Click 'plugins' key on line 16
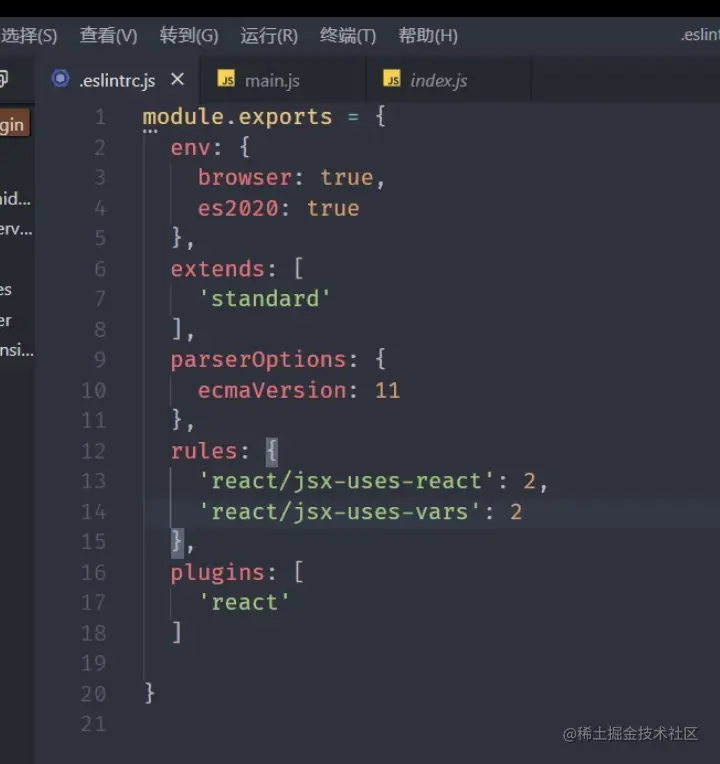This screenshot has height=764, width=720. (x=217, y=573)
